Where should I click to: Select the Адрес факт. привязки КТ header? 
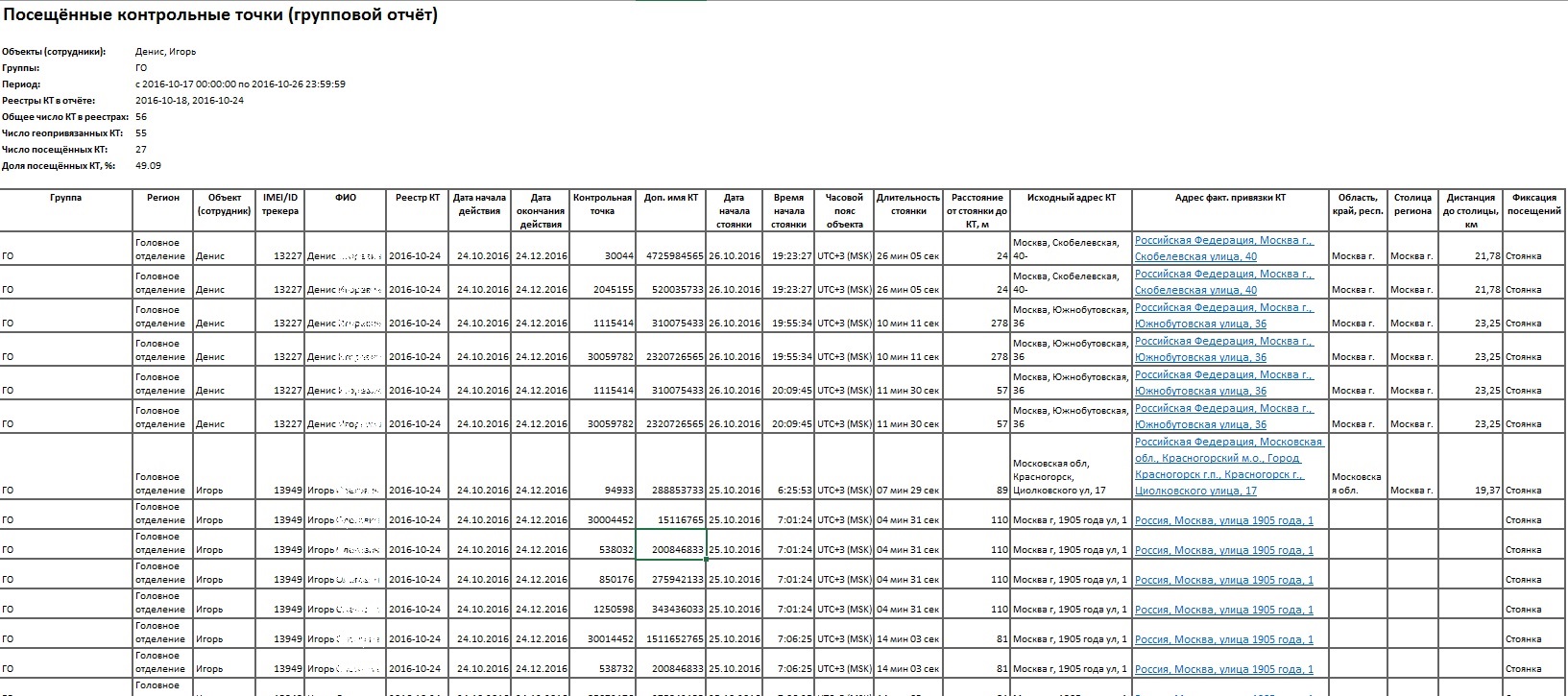[x=1230, y=198]
